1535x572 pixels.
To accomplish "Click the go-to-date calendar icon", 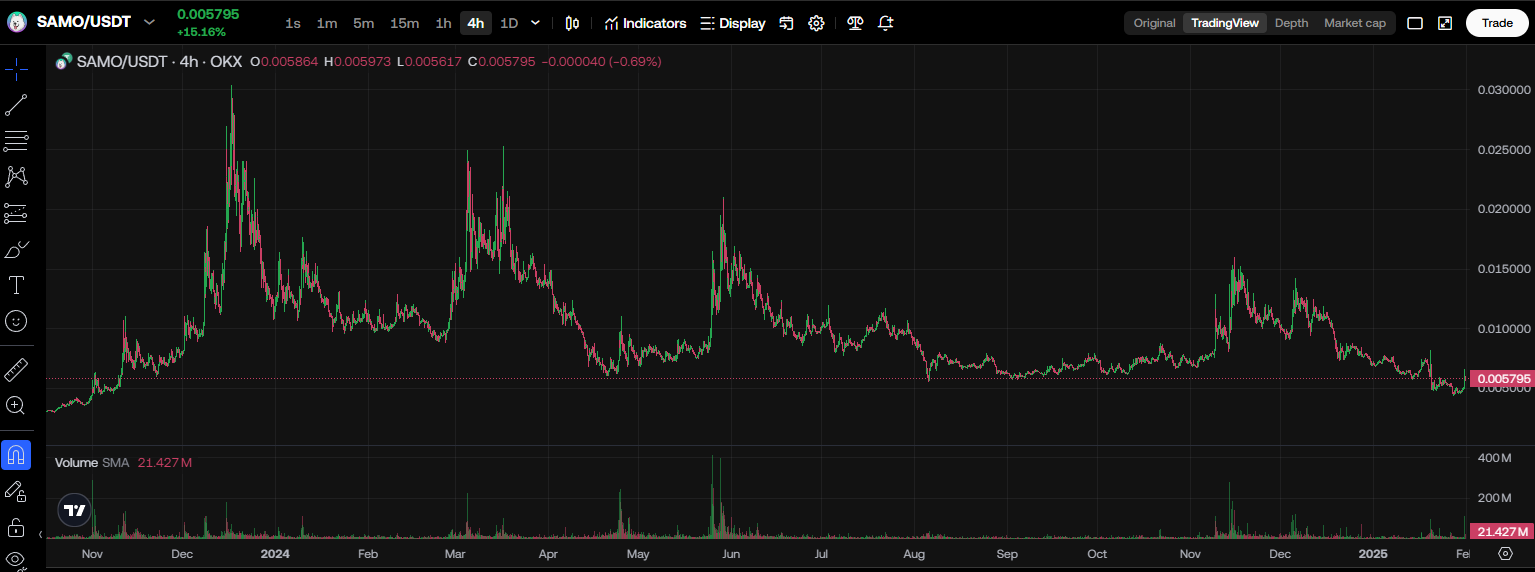I will [x=787, y=23].
